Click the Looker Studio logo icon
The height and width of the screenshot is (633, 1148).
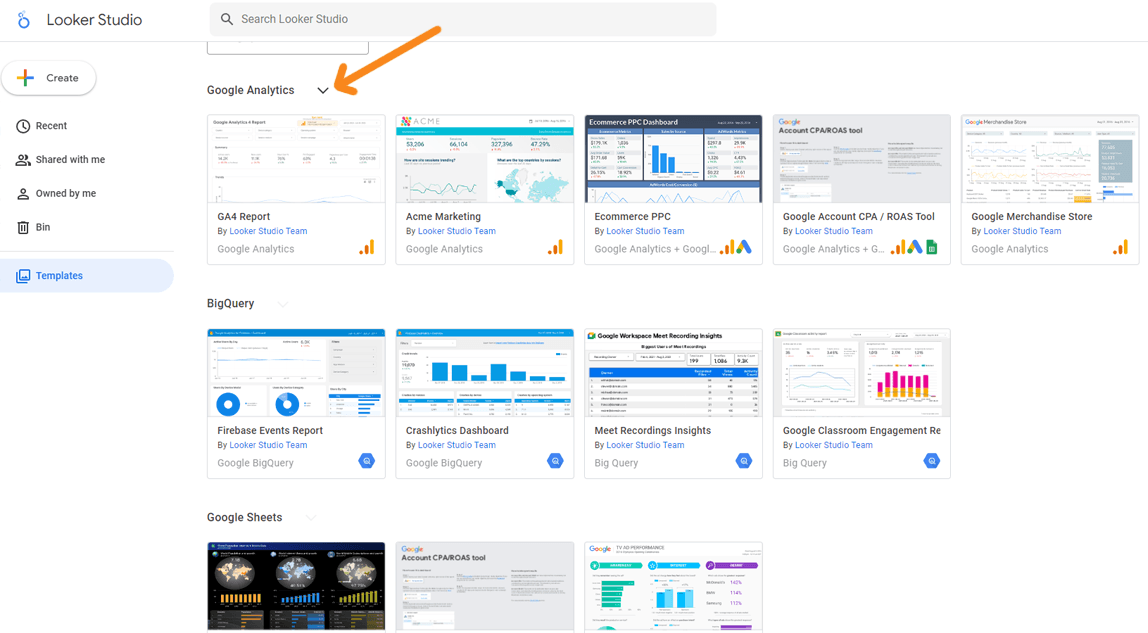click(23, 20)
